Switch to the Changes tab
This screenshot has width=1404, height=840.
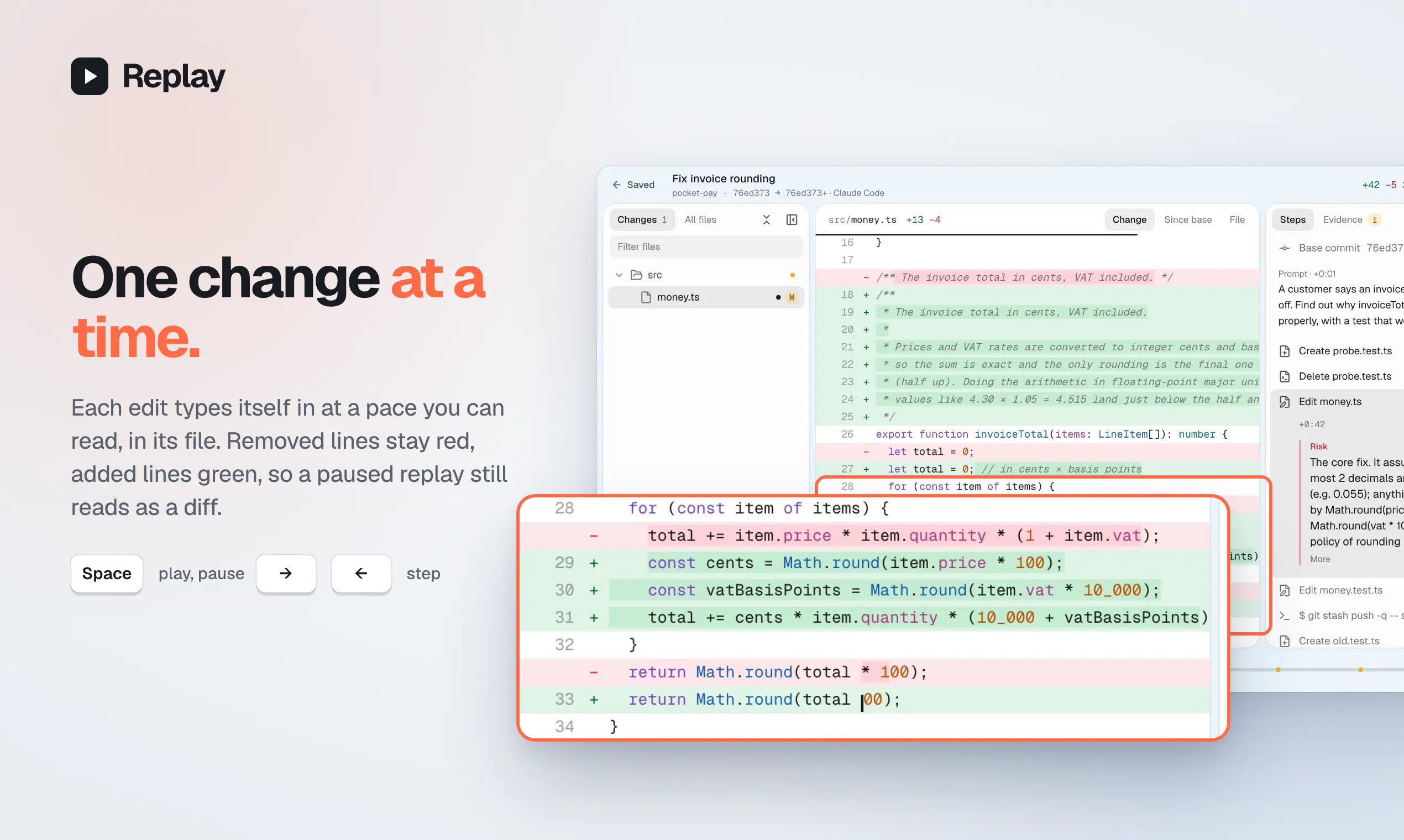(642, 219)
